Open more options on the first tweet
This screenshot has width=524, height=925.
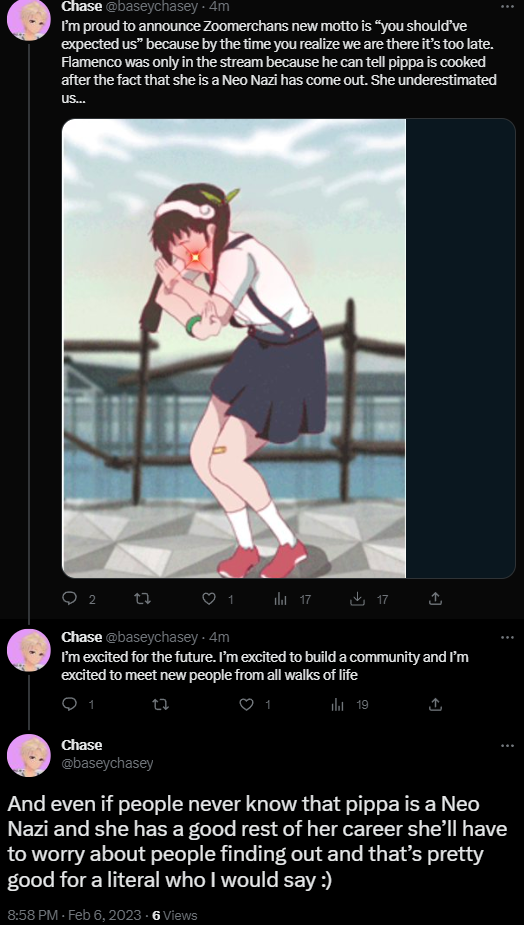coord(507,6)
